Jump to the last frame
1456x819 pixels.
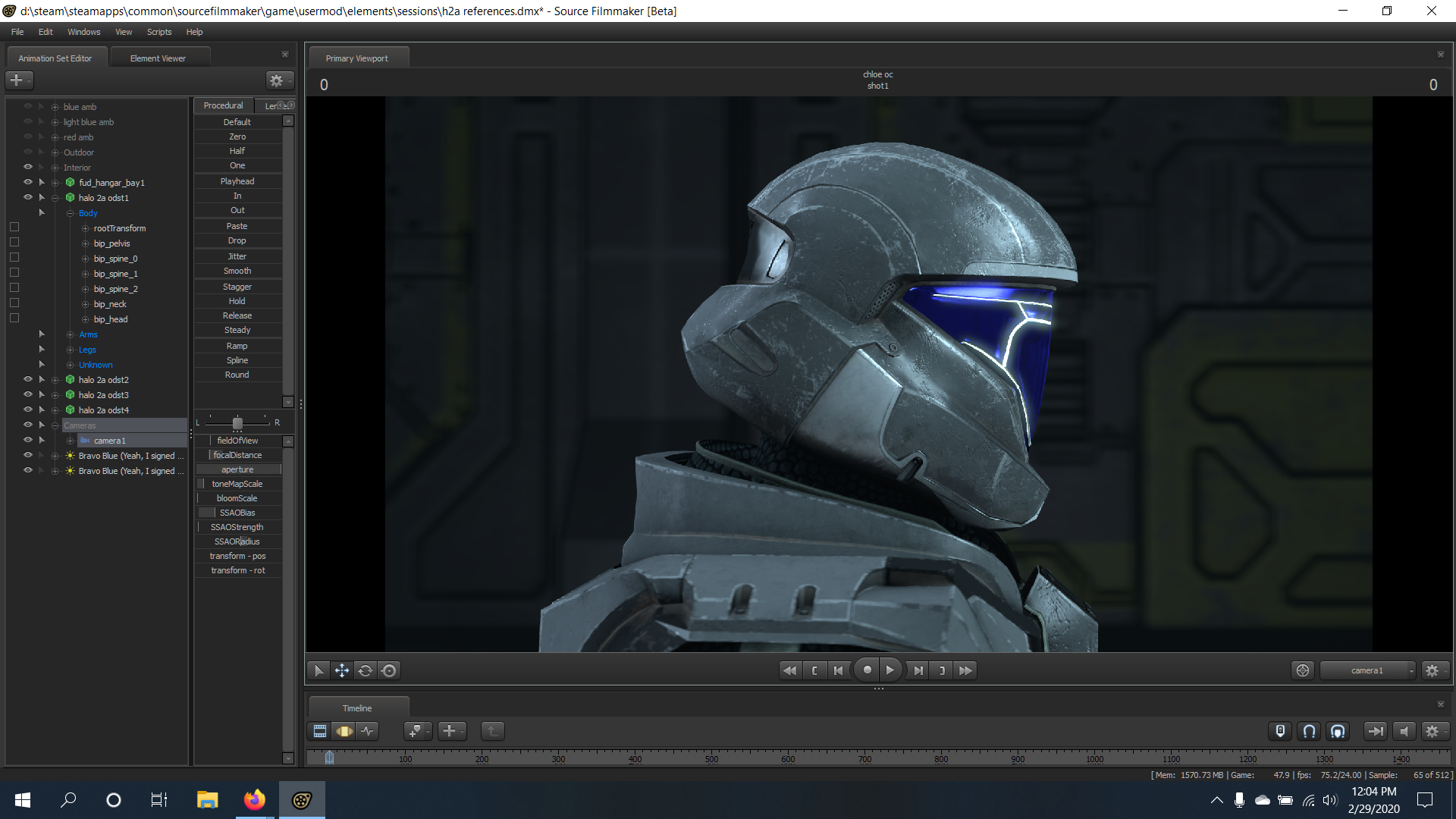point(918,670)
